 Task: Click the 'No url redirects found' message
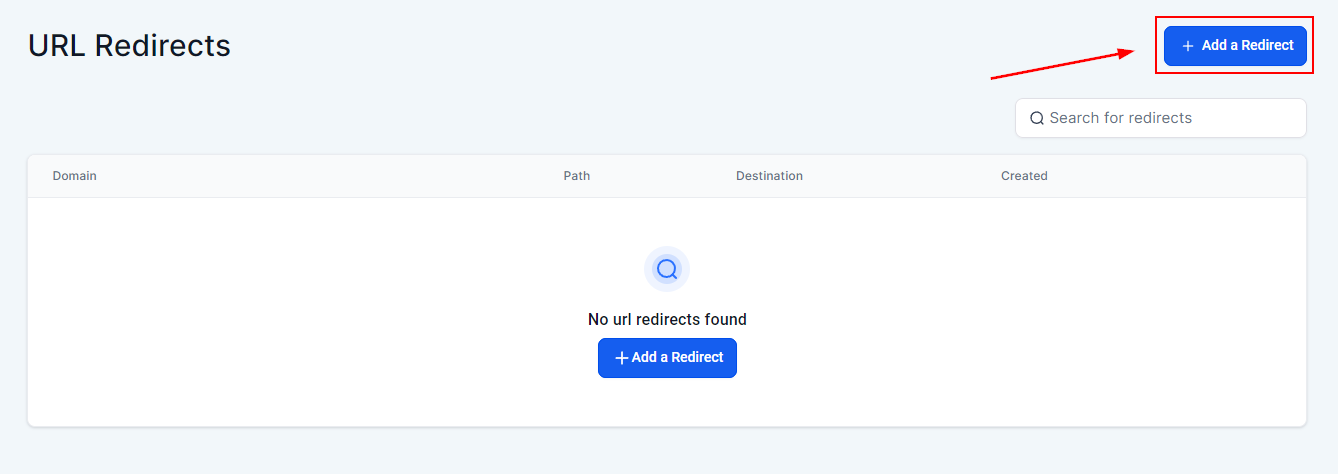pyautogui.click(x=667, y=320)
